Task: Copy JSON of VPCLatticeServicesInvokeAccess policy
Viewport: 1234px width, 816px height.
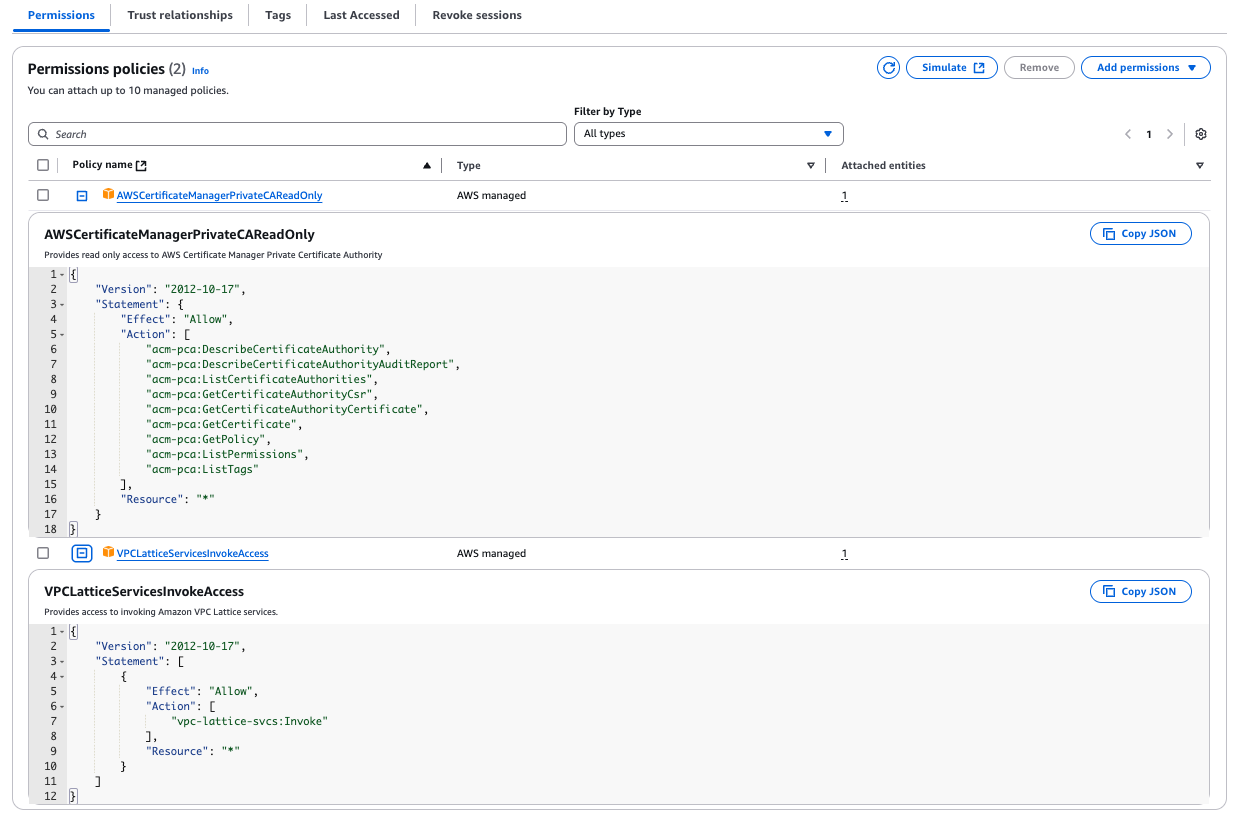Action: 1140,592
